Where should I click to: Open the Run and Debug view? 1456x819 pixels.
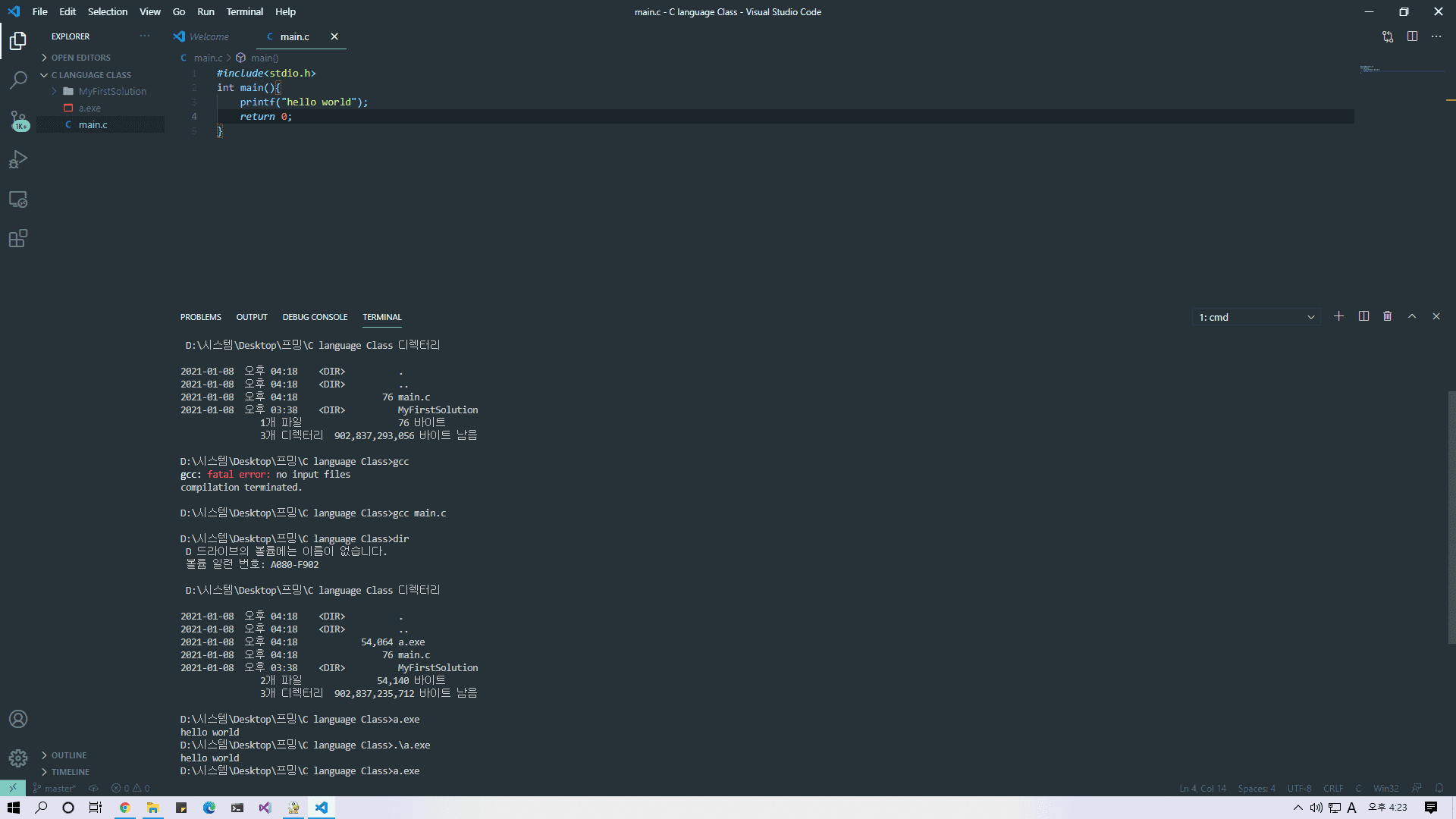click(x=18, y=159)
